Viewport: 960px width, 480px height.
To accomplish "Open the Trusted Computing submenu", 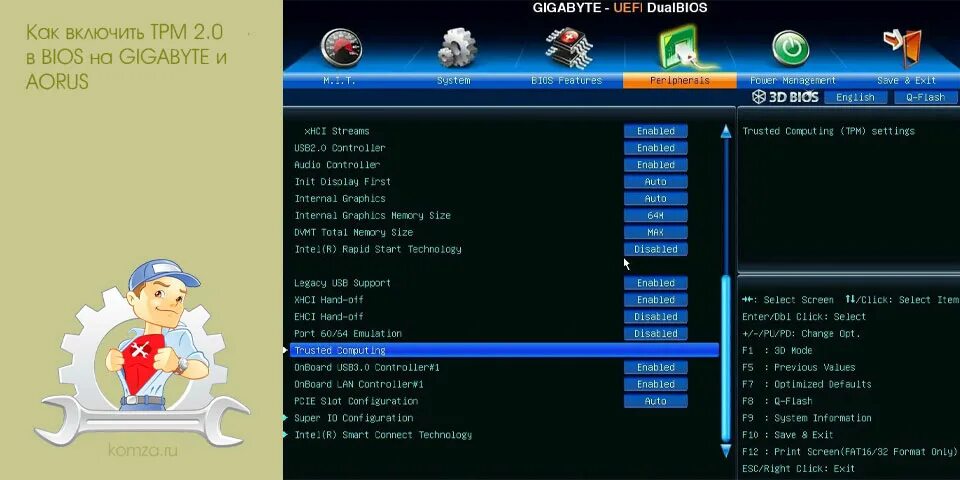I will [504, 350].
